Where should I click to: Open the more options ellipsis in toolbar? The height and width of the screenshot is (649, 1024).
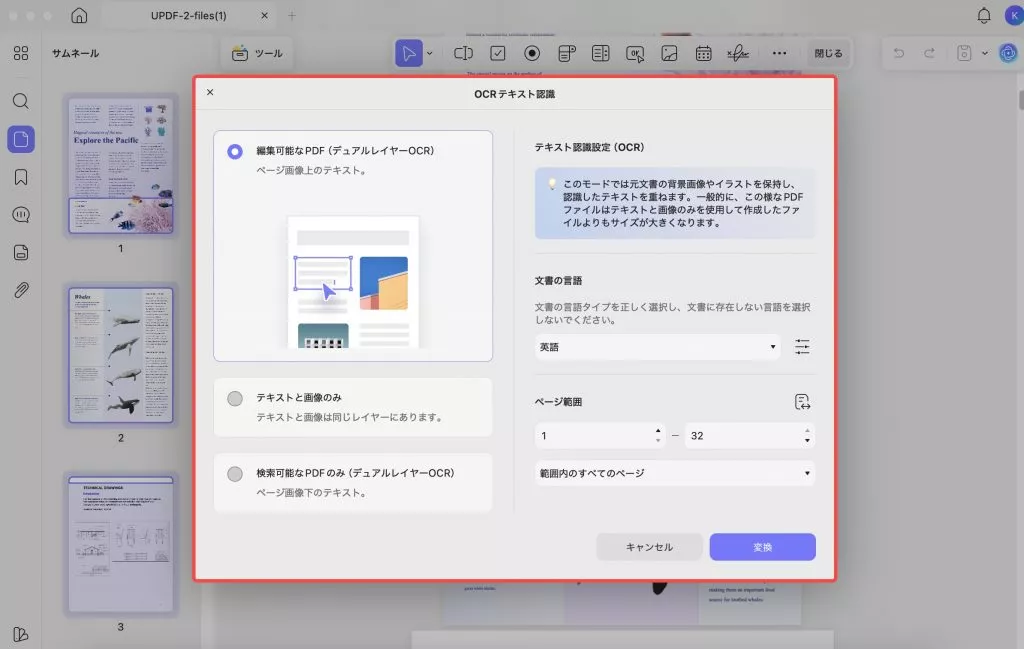pyautogui.click(x=779, y=53)
